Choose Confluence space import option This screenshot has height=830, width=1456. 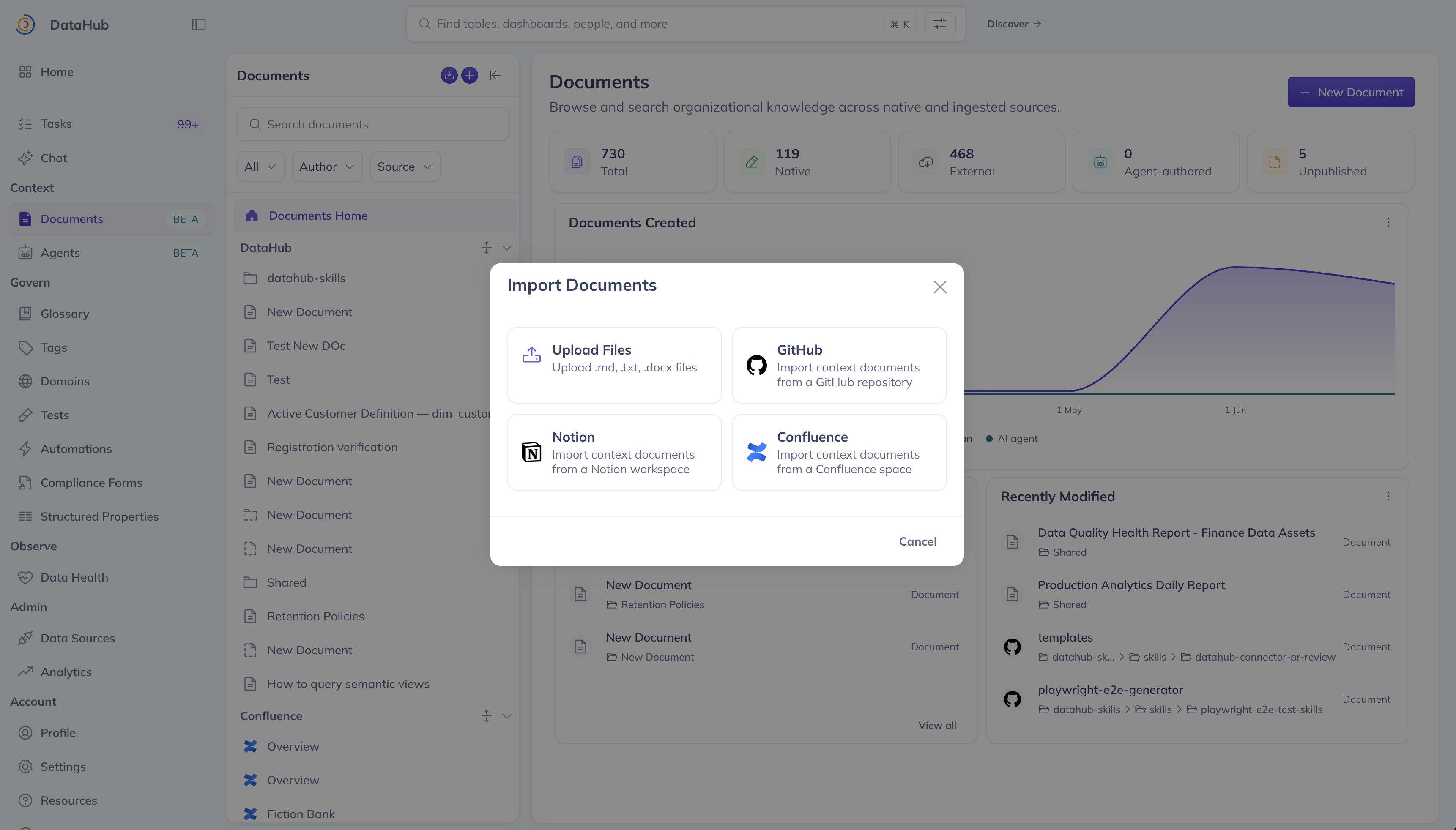click(839, 452)
